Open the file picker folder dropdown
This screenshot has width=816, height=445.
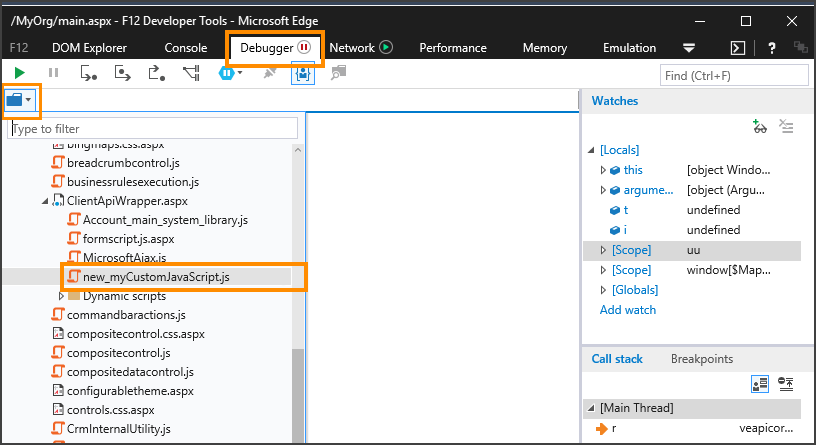pyautogui.click(x=20, y=100)
